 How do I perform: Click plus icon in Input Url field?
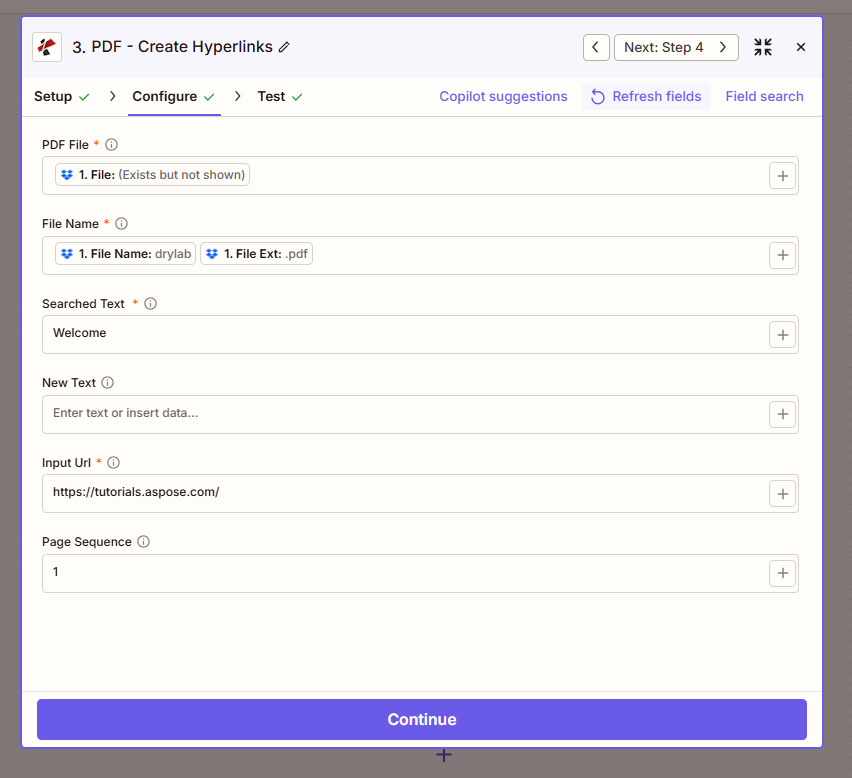click(x=782, y=494)
